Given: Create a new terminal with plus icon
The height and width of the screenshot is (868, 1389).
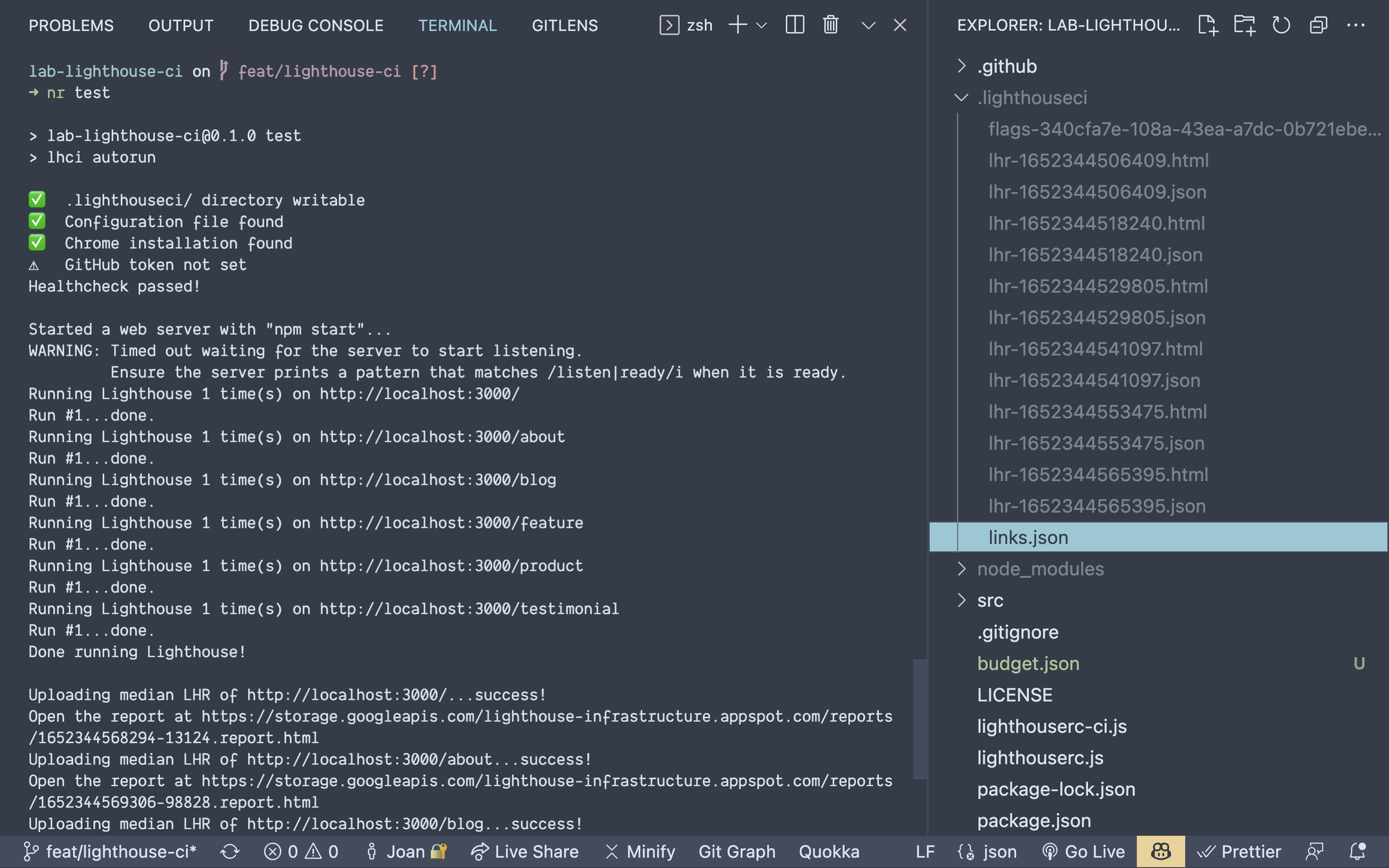Looking at the screenshot, I should tap(738, 25).
